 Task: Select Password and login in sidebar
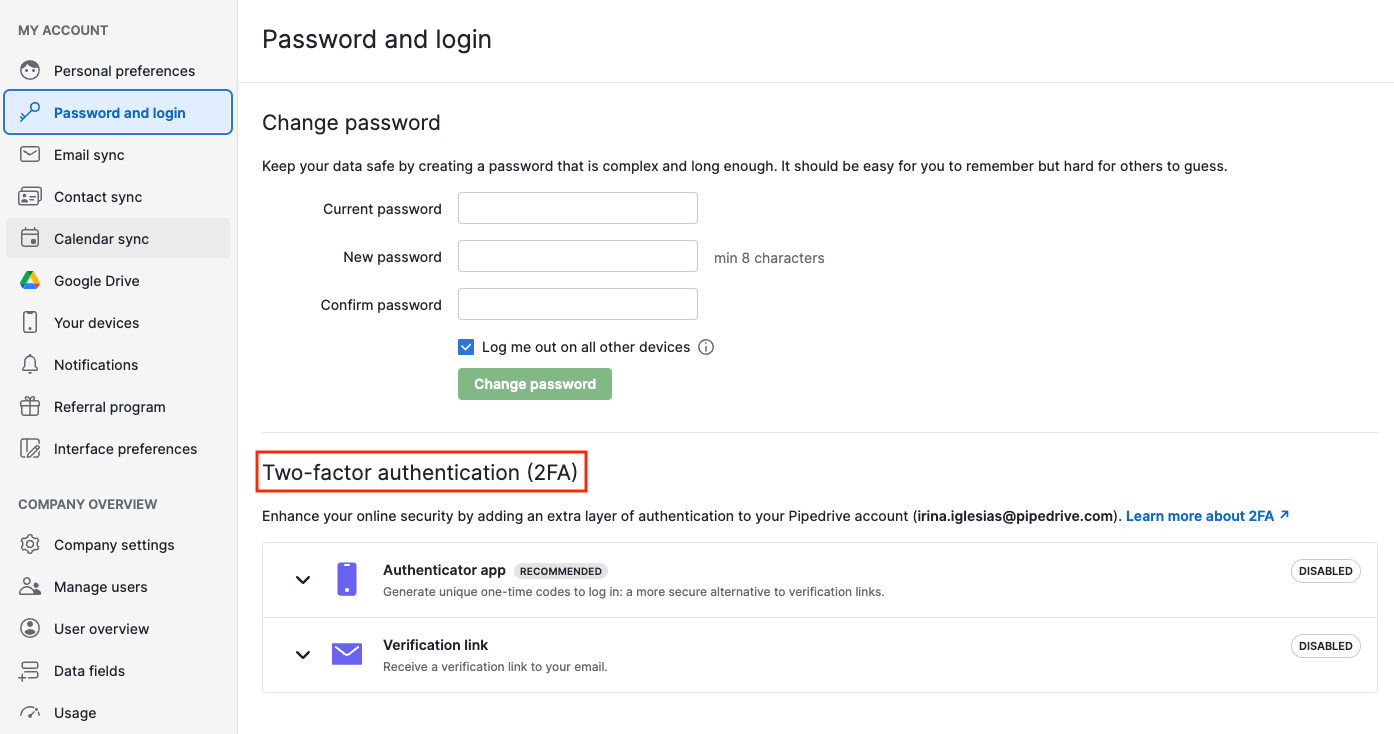click(120, 112)
